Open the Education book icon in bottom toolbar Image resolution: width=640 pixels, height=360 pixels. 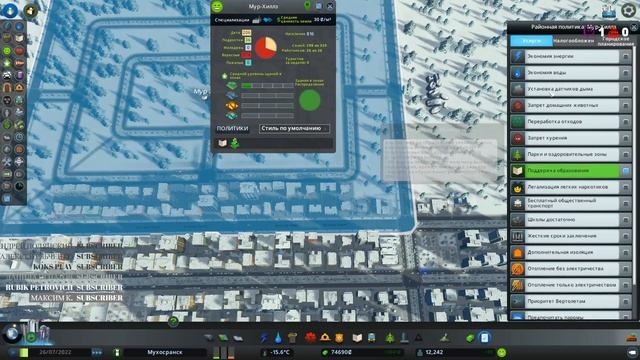coord(357,338)
